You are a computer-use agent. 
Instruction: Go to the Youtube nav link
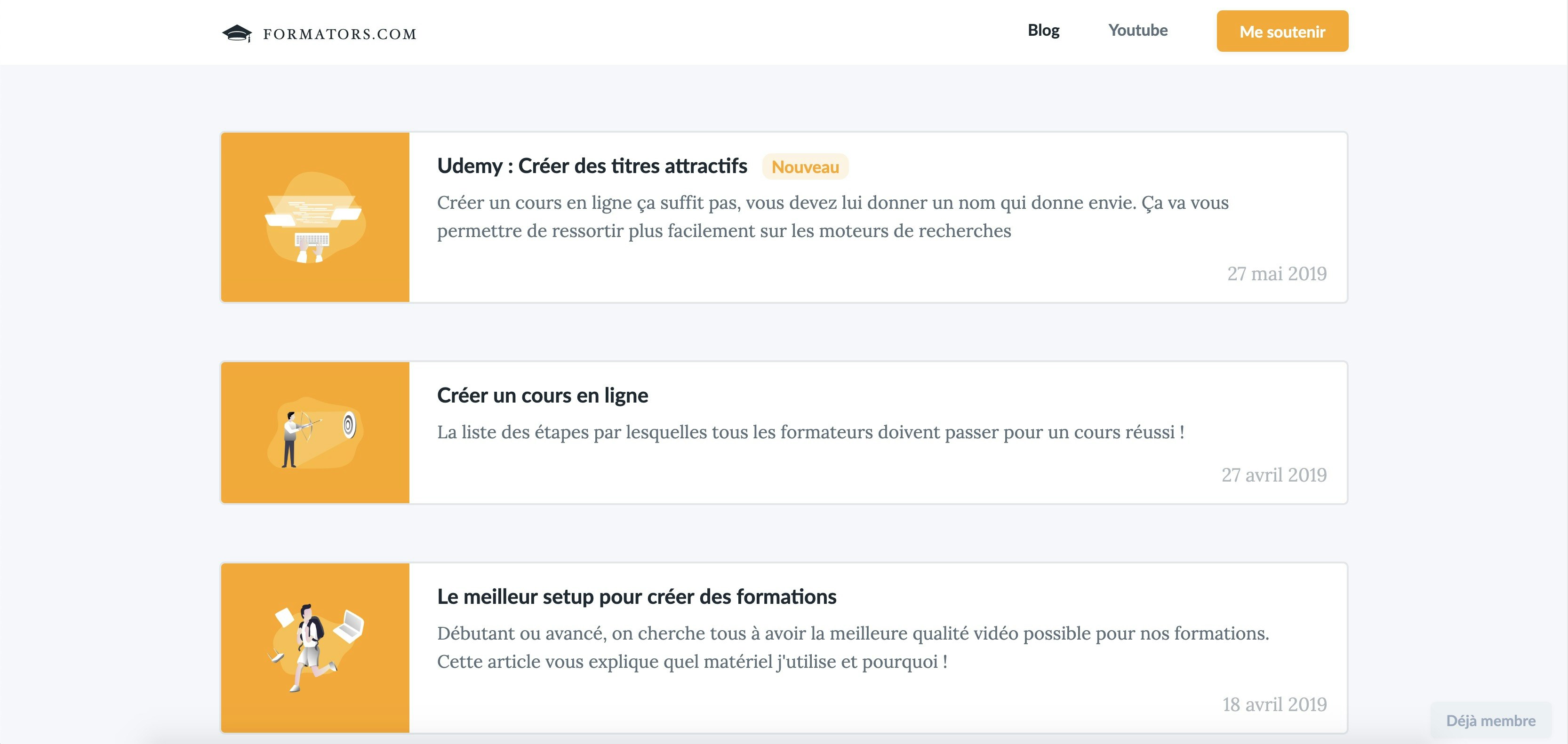pos(1138,31)
